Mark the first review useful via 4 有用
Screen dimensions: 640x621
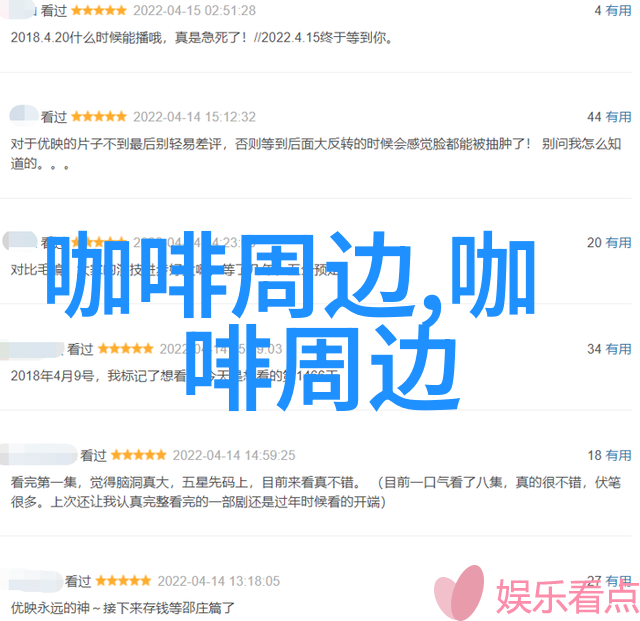(613, 11)
